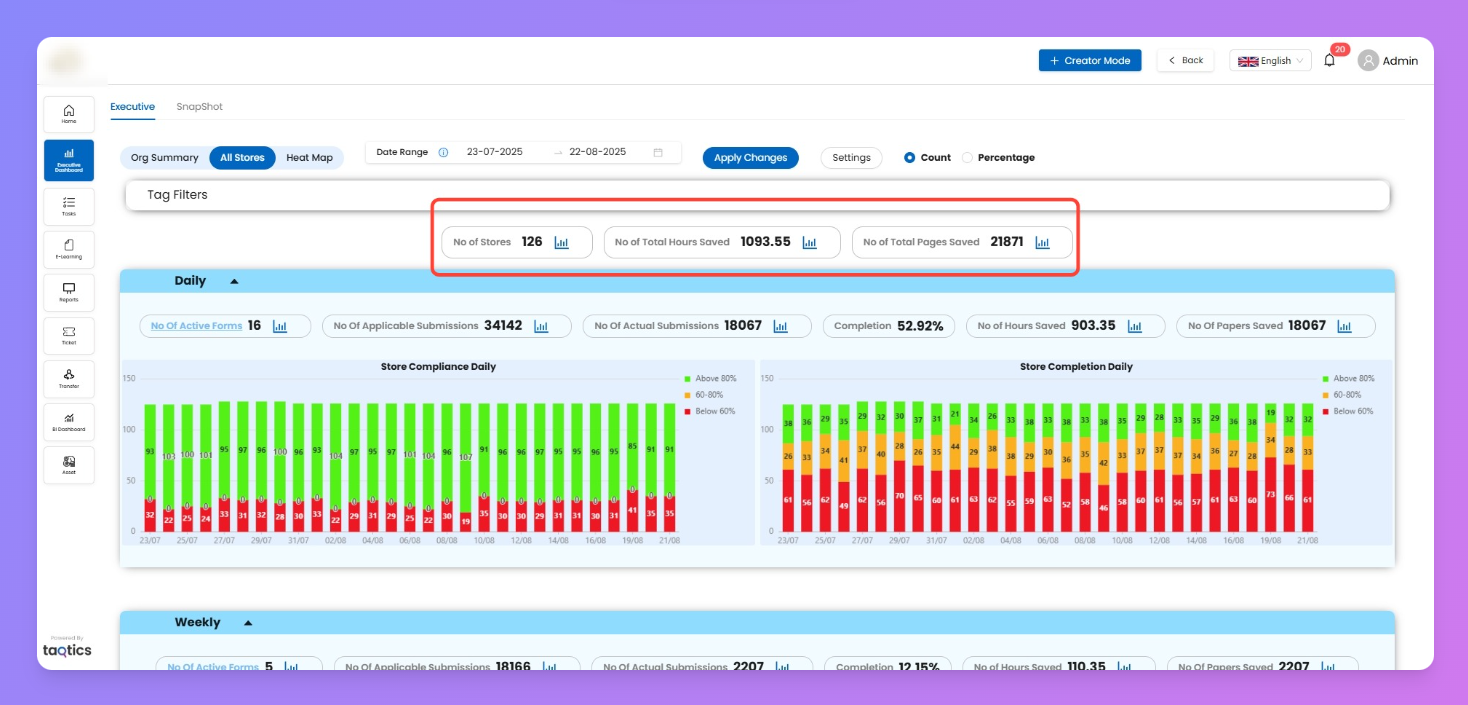Collapse the Weekly section arrow
This screenshot has width=1468, height=705.
tap(248, 623)
